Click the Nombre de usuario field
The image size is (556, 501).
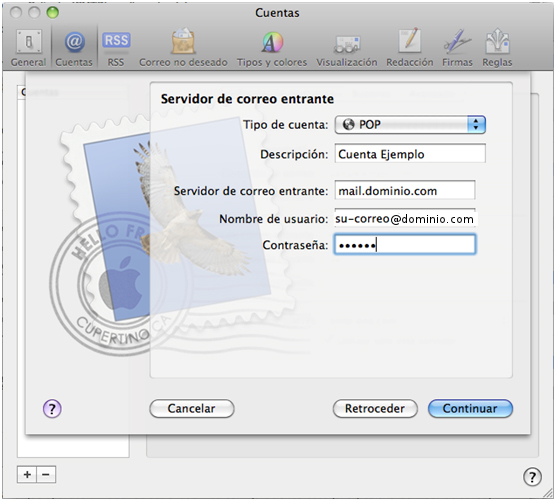point(405,218)
